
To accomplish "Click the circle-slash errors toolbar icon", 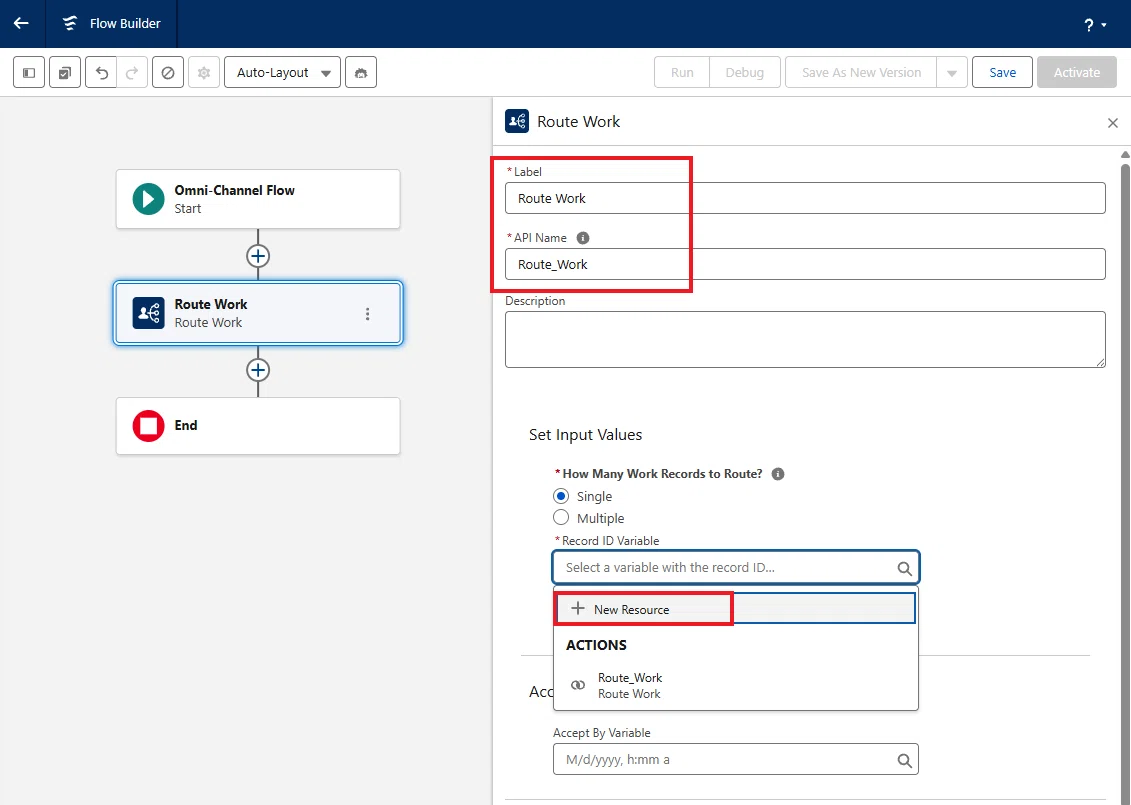I will click(167, 72).
